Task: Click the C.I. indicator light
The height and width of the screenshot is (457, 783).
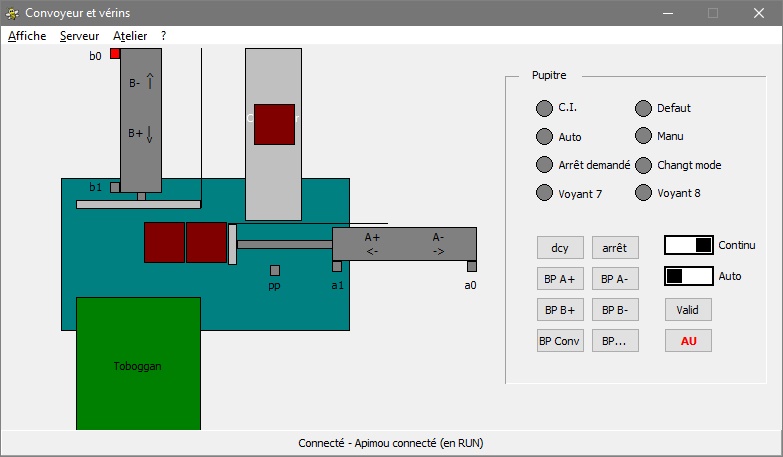Action: 544,108
